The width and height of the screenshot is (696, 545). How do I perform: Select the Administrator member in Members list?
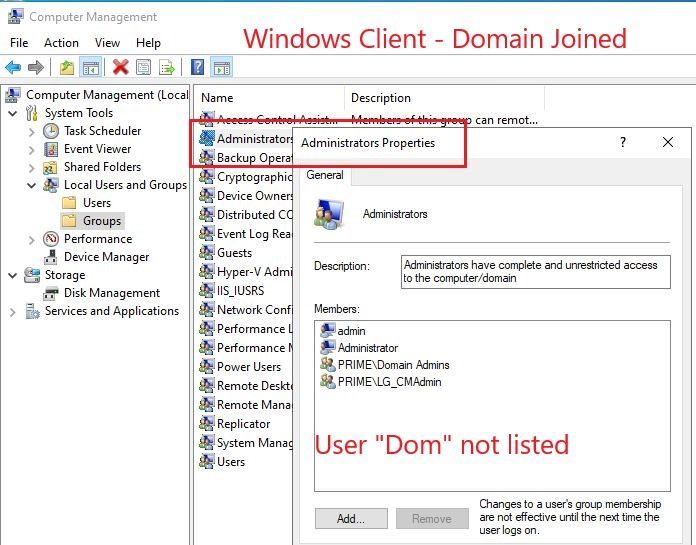(x=359, y=348)
